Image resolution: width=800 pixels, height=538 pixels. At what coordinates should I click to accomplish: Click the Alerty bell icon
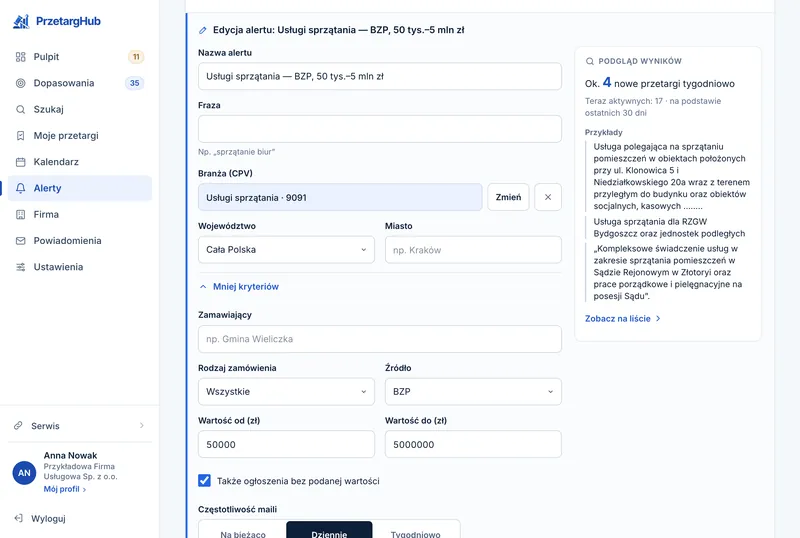tap(20, 188)
